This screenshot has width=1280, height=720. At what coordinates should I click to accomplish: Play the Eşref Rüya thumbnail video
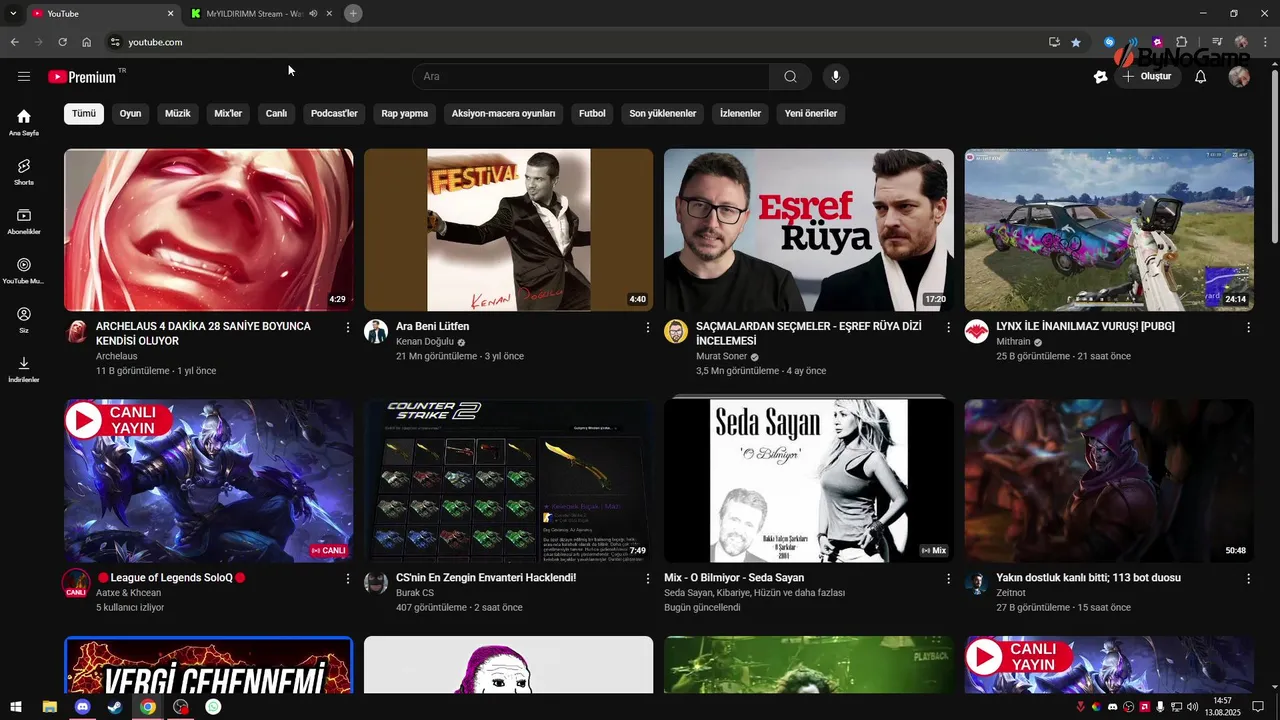tap(809, 230)
